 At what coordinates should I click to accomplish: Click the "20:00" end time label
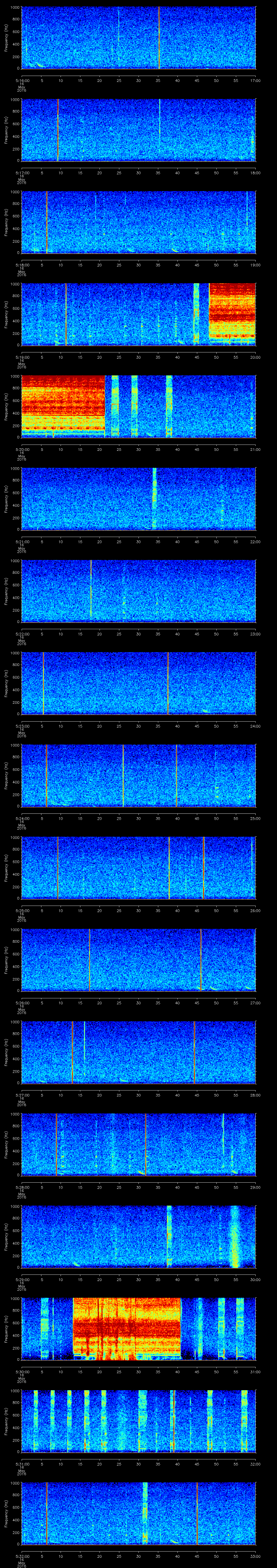pos(255,357)
